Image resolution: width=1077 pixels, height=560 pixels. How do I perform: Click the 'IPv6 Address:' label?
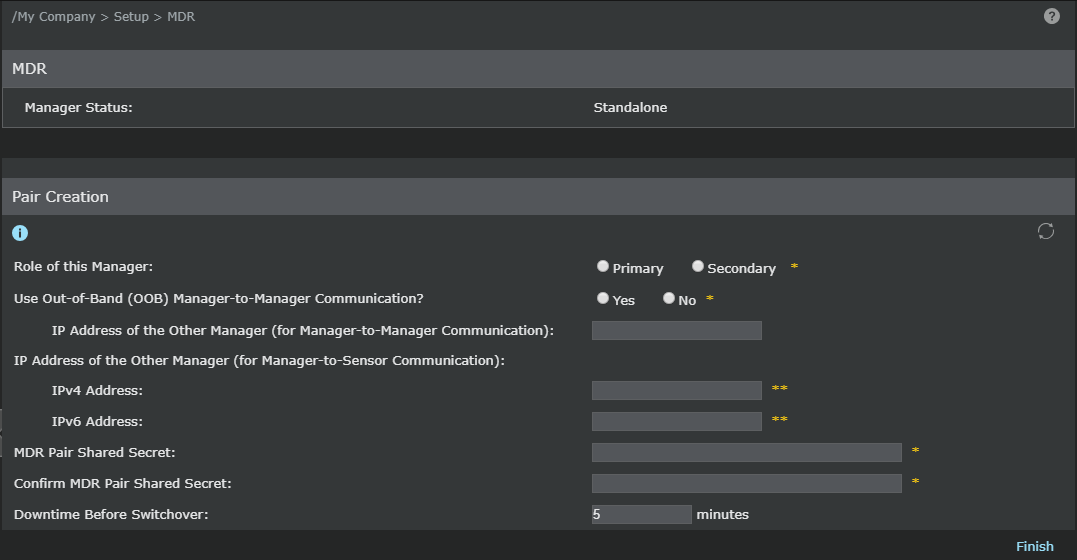pos(98,421)
